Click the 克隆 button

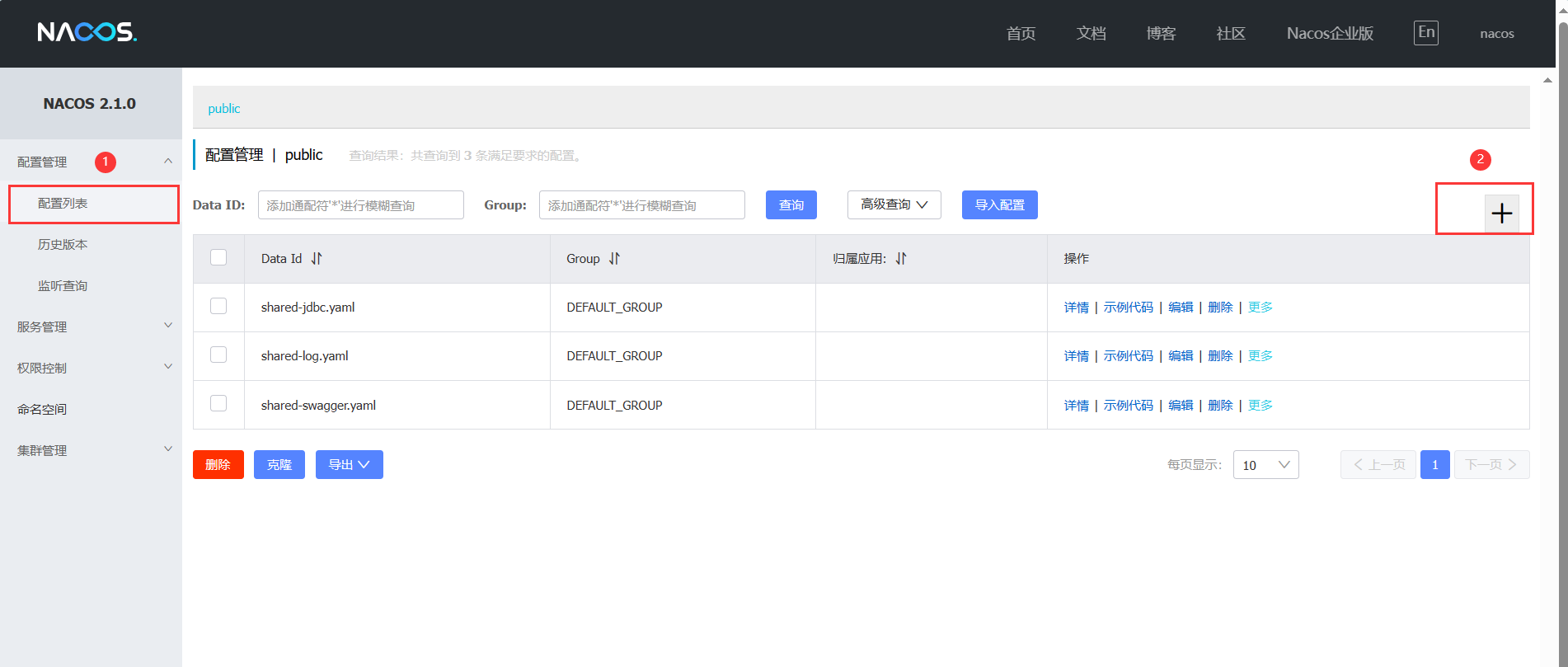[x=279, y=465]
